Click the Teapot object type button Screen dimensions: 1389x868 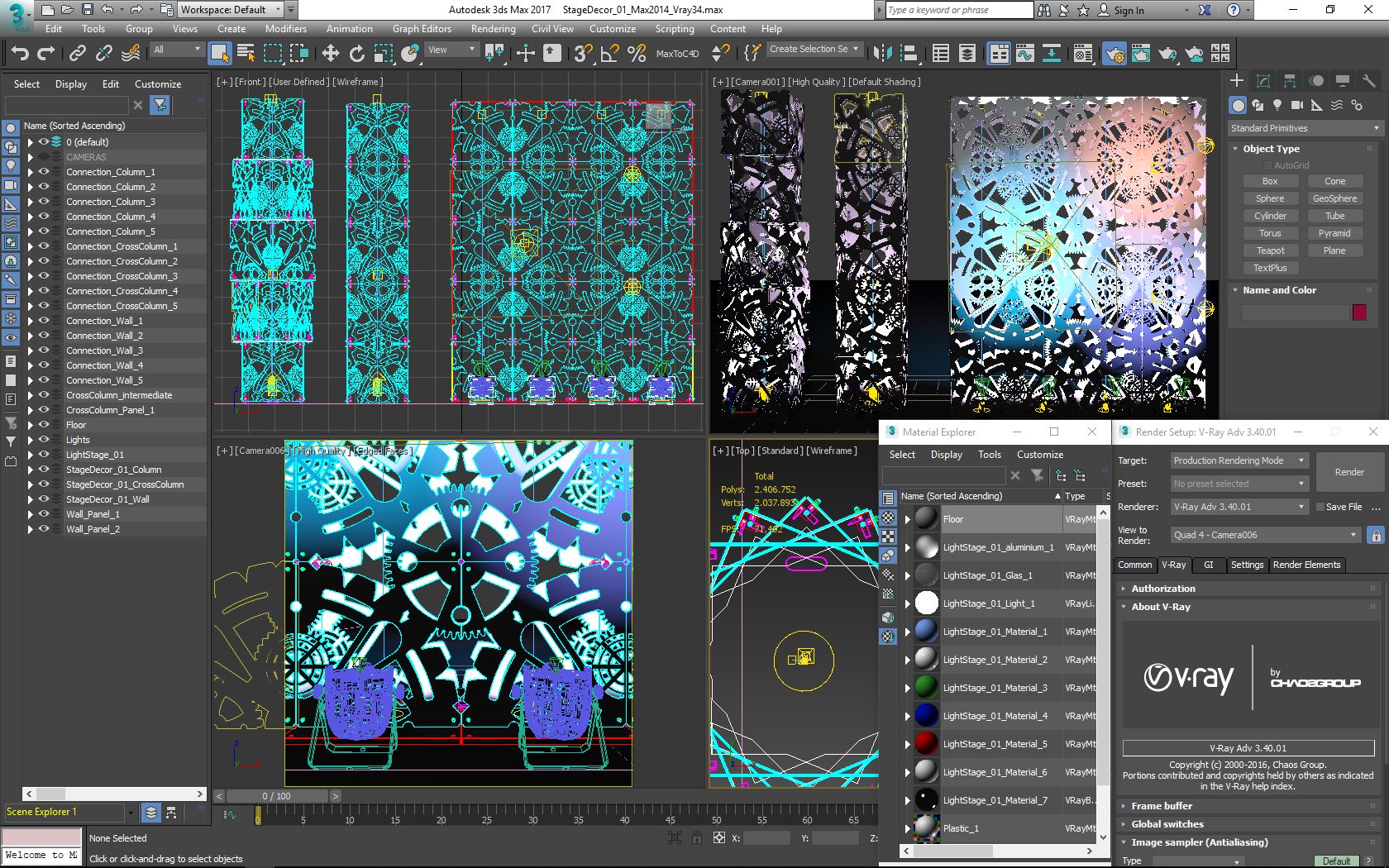[x=1270, y=250]
